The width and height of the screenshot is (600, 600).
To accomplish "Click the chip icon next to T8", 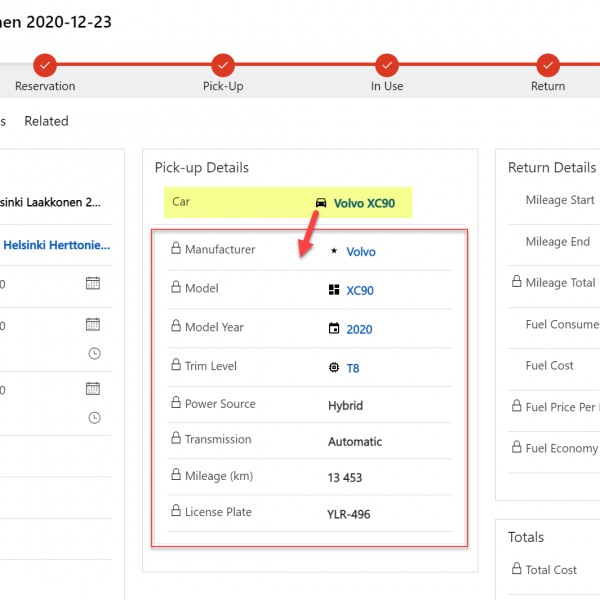I will [334, 367].
